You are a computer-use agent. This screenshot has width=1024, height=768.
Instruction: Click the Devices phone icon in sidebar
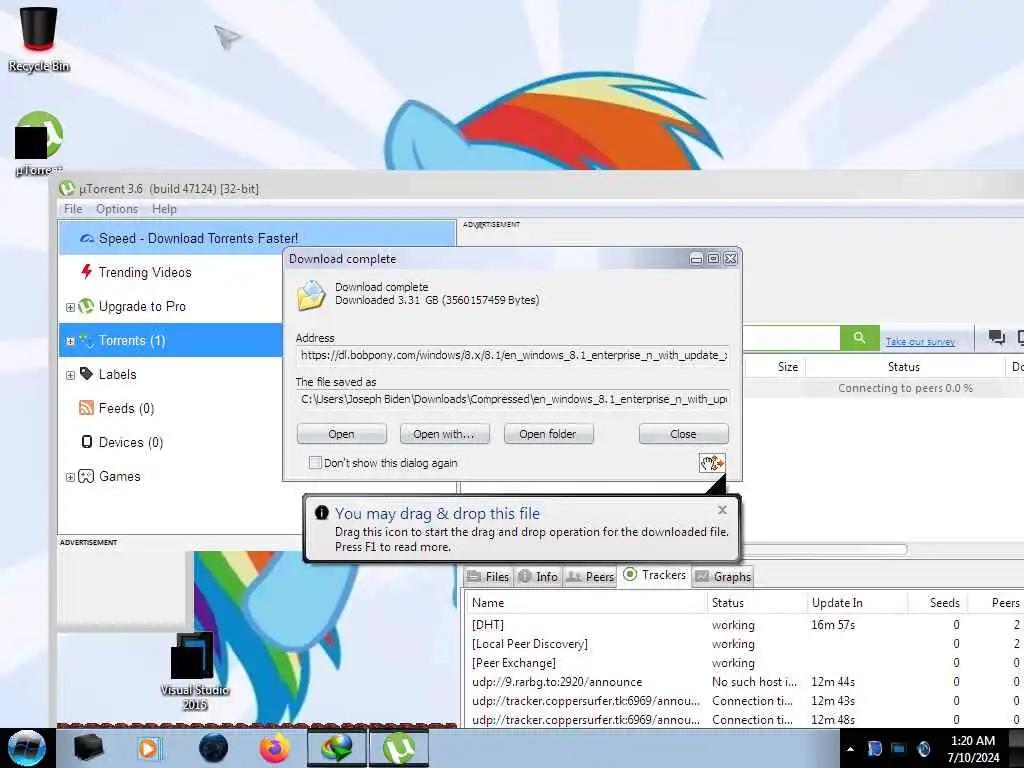click(86, 442)
